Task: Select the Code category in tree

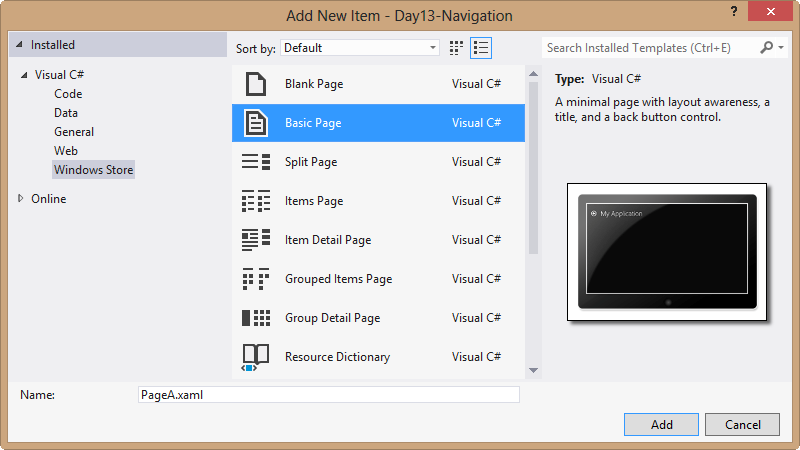Action: [x=68, y=94]
